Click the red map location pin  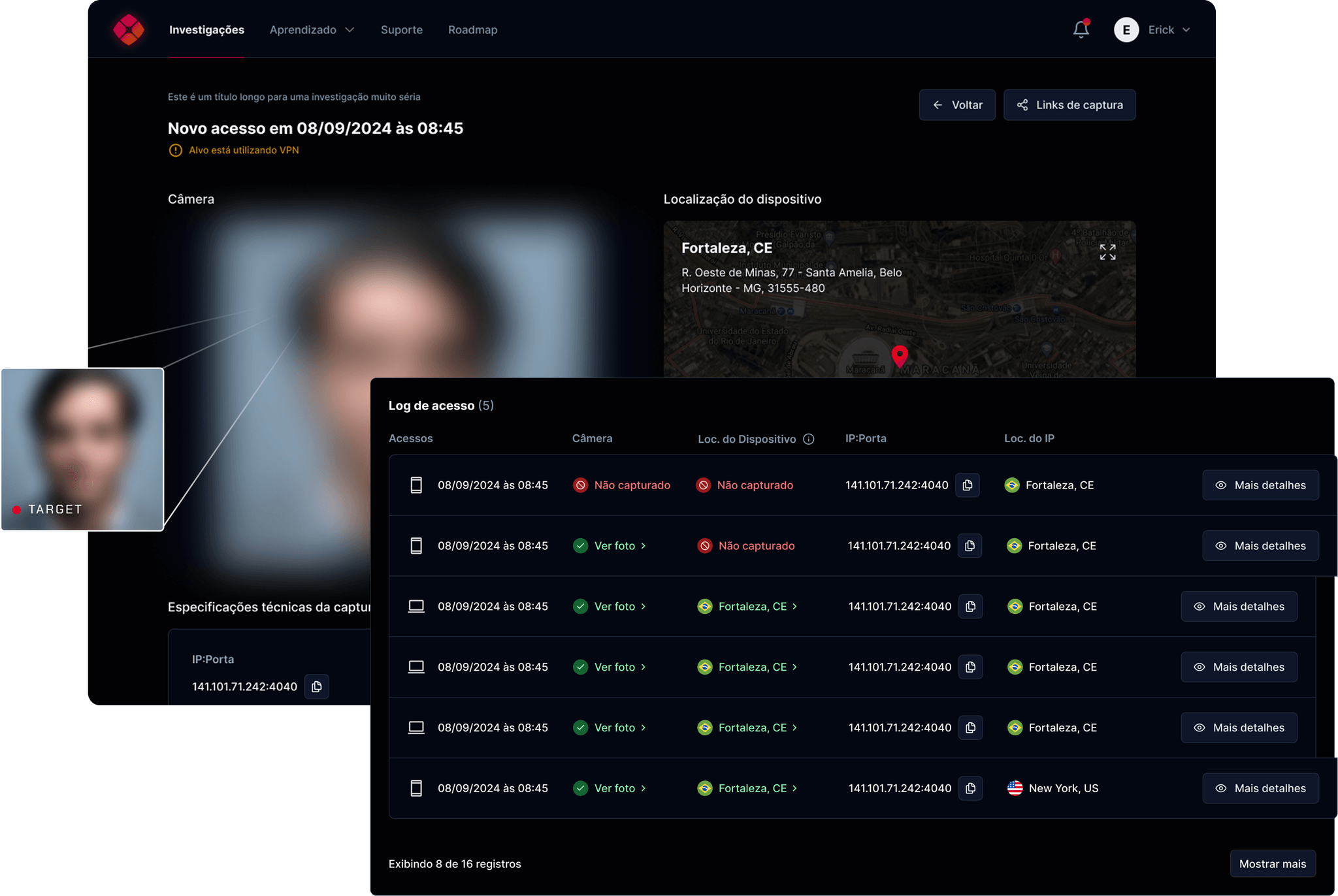900,355
